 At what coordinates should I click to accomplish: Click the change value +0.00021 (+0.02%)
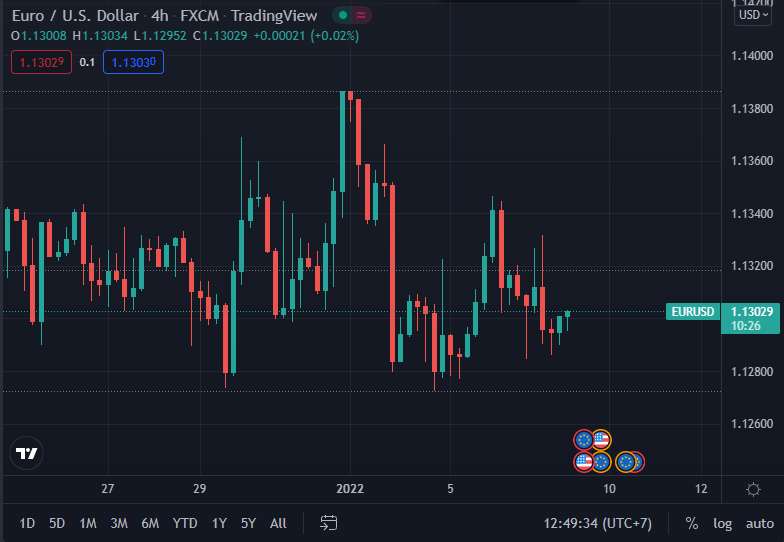(306, 36)
